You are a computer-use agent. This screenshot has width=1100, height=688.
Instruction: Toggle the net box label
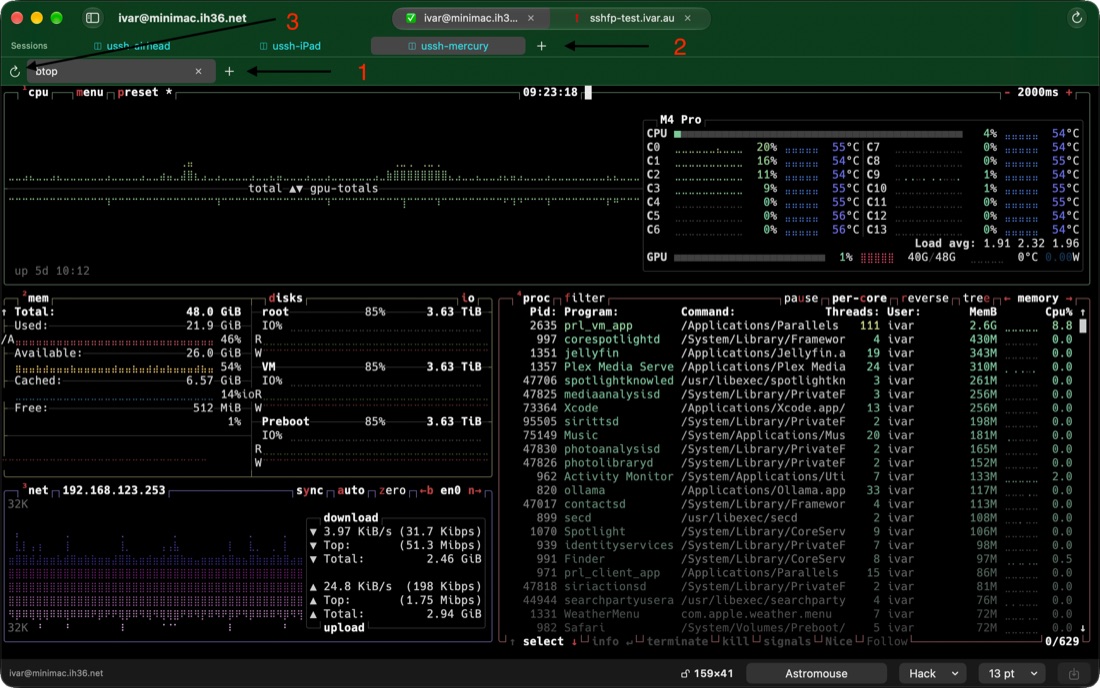click(x=36, y=490)
